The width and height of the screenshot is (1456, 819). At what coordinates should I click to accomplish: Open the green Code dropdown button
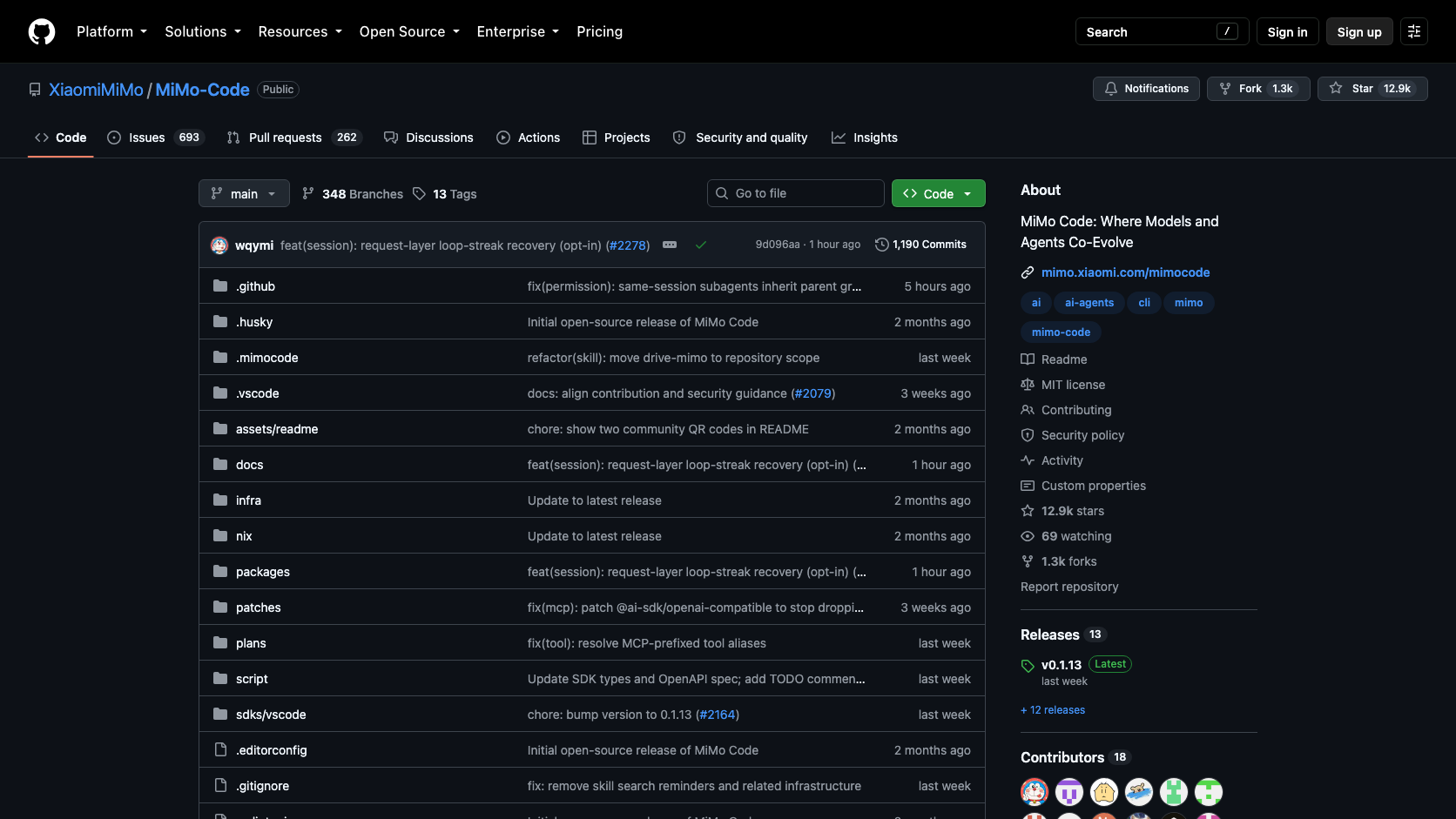click(938, 193)
